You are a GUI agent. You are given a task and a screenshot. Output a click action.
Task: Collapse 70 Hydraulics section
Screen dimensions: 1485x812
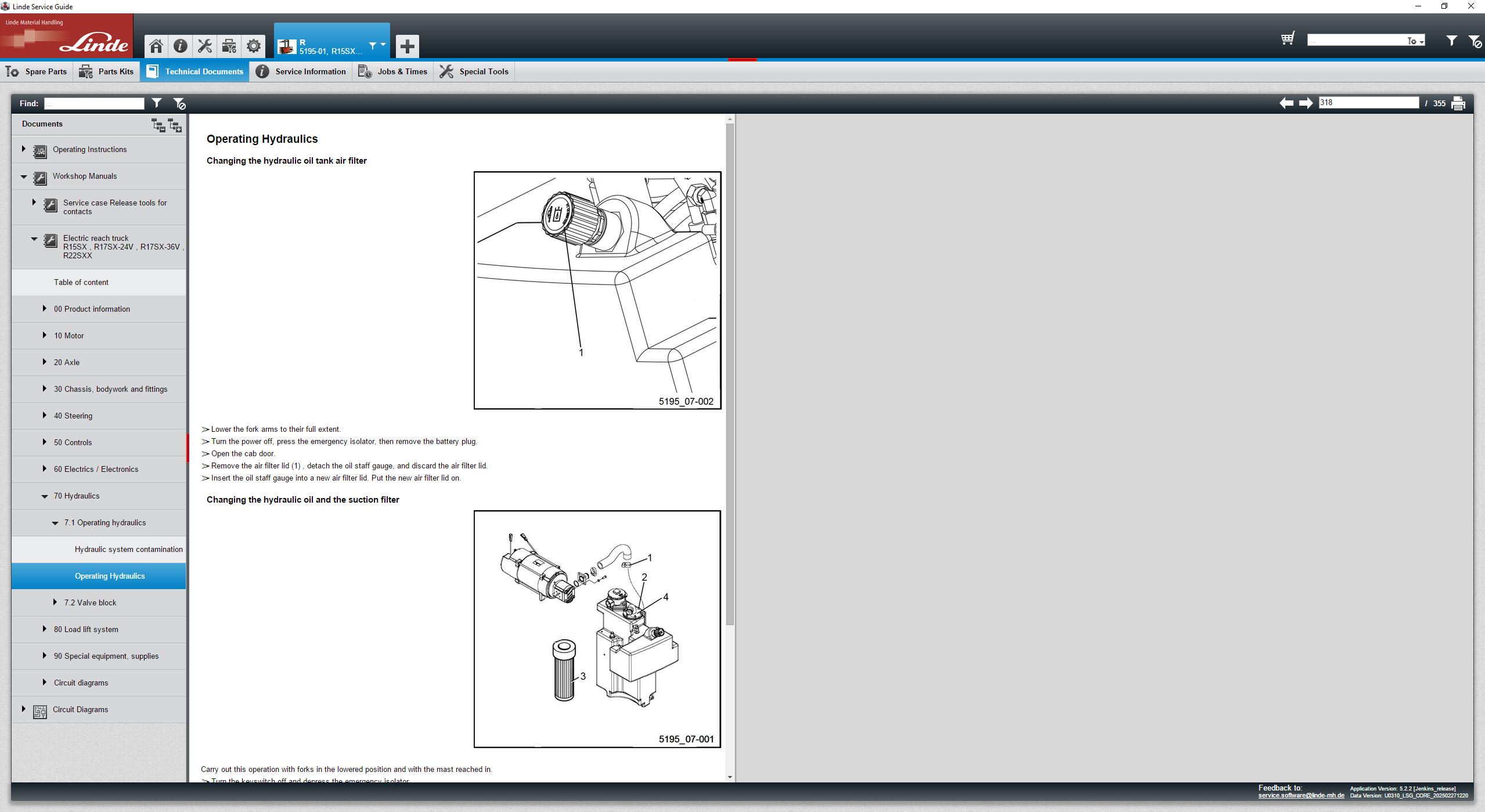click(45, 496)
